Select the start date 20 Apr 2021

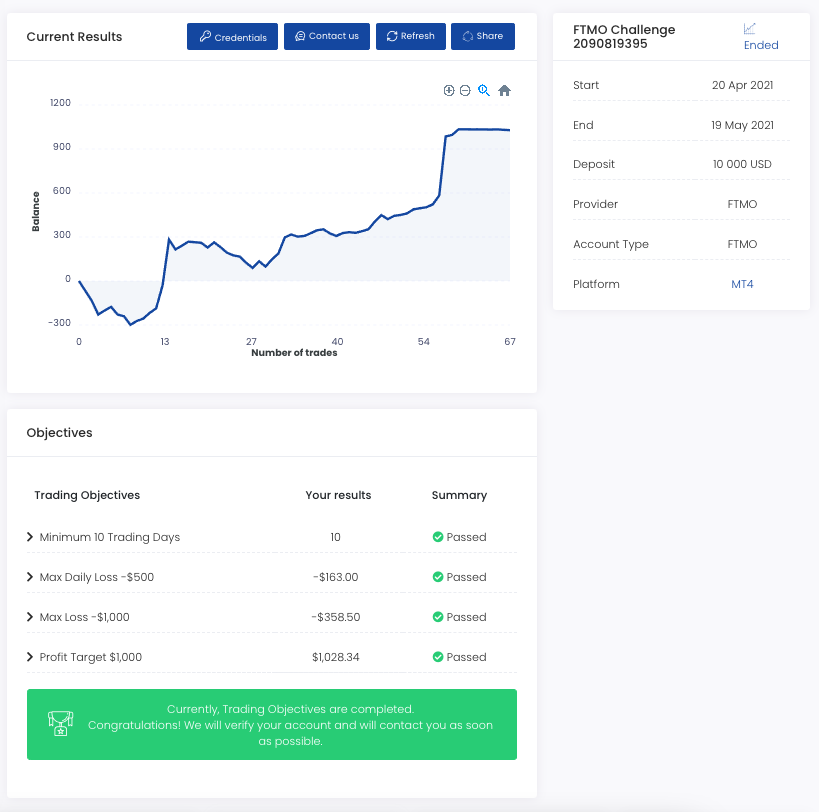point(742,85)
